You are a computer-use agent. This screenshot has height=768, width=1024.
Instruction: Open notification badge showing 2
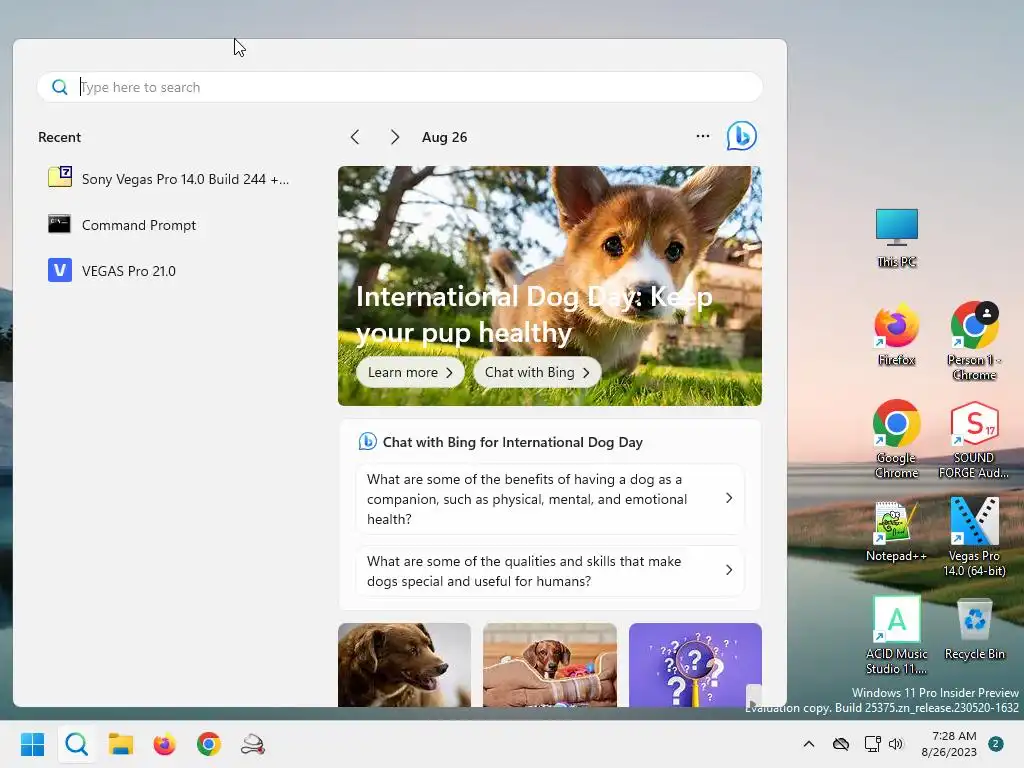tap(995, 744)
